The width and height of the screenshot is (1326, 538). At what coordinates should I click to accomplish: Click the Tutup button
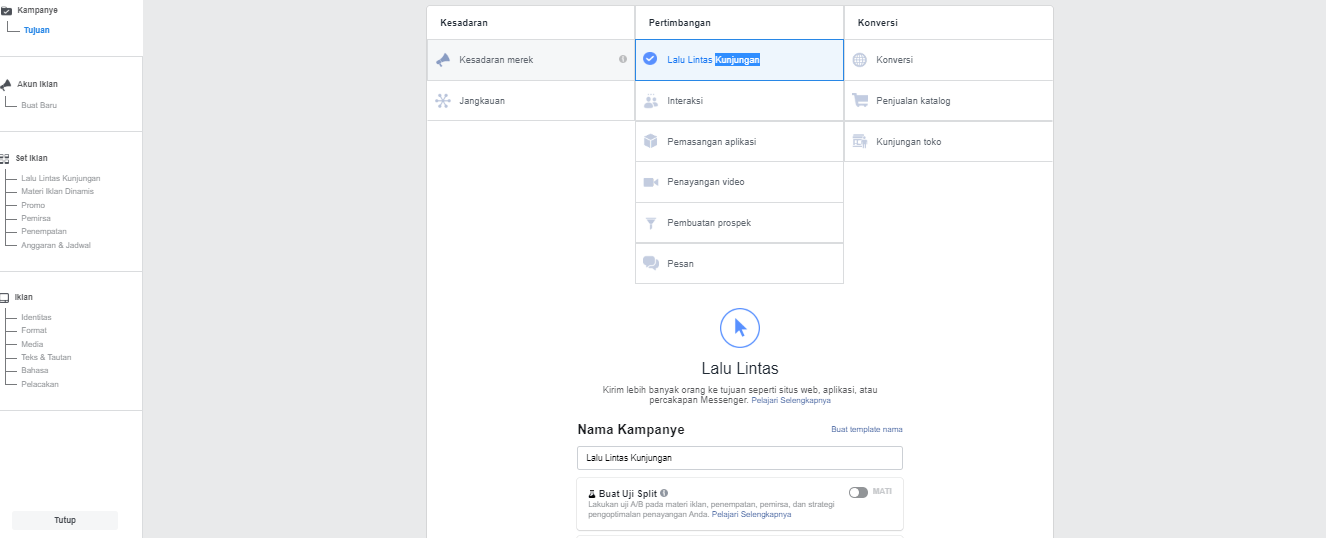coord(65,520)
